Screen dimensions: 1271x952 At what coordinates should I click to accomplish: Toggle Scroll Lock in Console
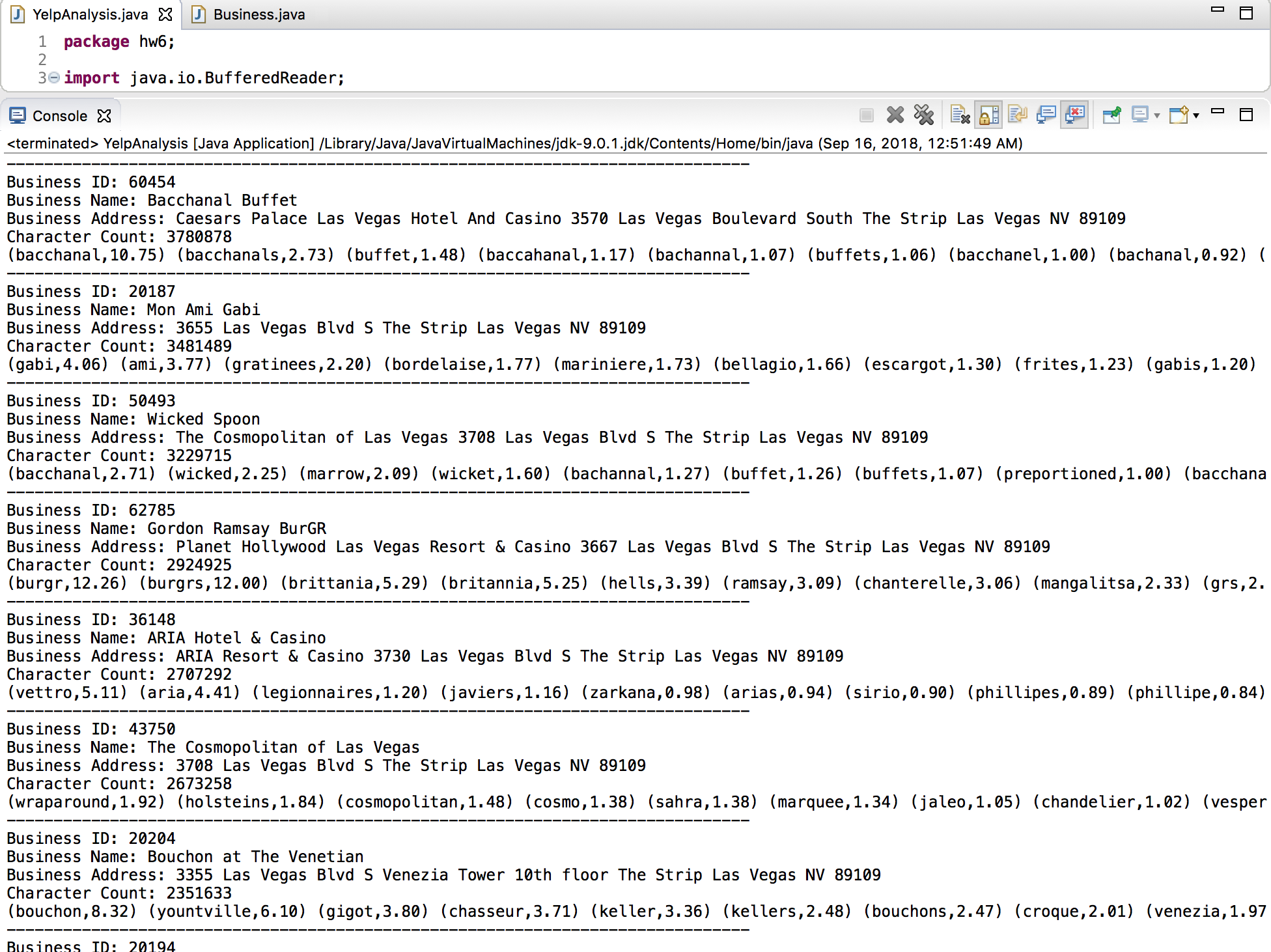click(x=989, y=115)
